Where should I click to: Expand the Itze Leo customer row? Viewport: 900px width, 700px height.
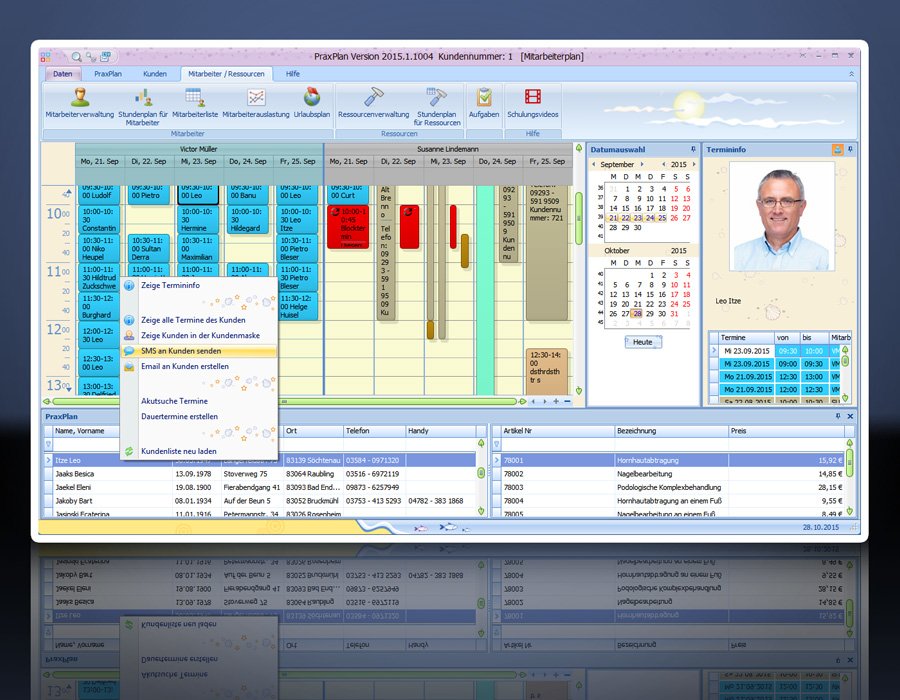click(48, 460)
